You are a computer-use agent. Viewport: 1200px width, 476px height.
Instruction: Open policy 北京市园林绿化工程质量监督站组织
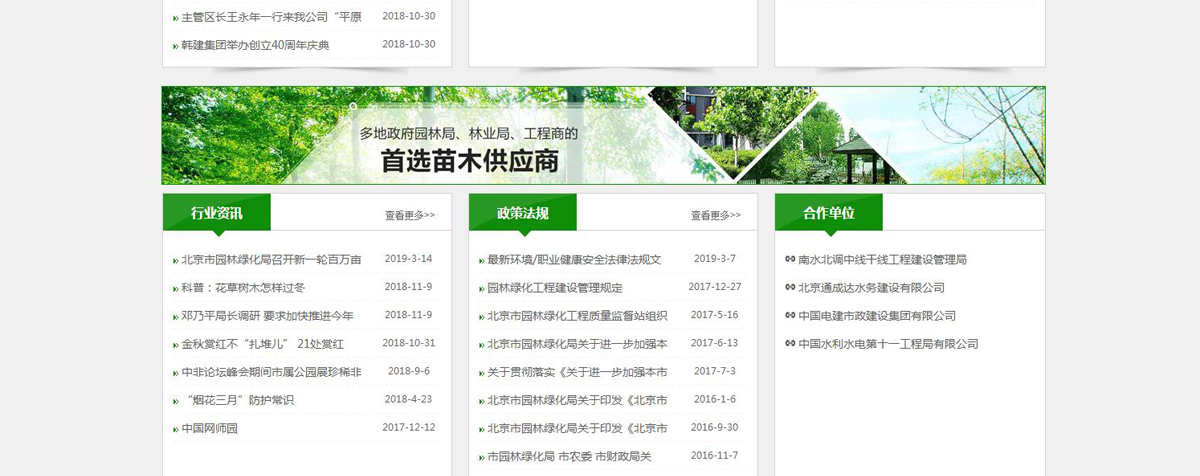click(x=577, y=316)
